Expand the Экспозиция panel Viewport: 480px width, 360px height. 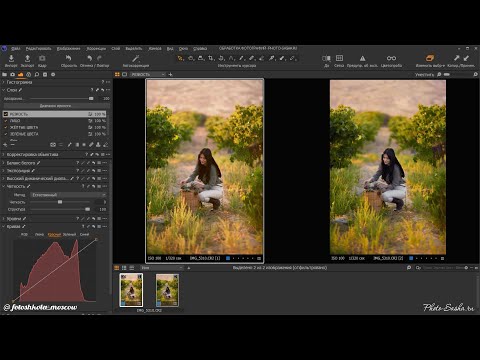(x=4, y=171)
